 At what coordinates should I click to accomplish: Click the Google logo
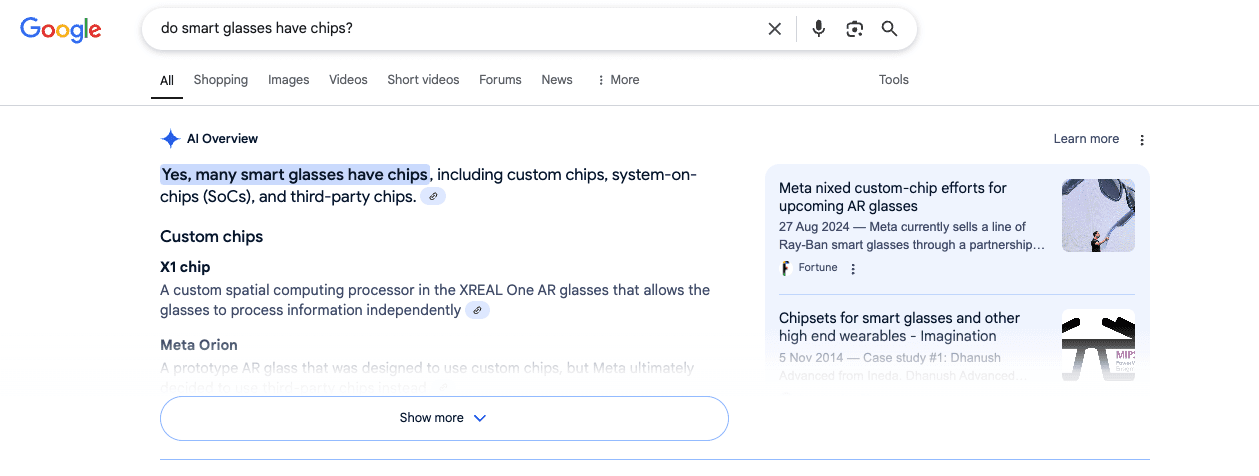pyautogui.click(x=61, y=29)
